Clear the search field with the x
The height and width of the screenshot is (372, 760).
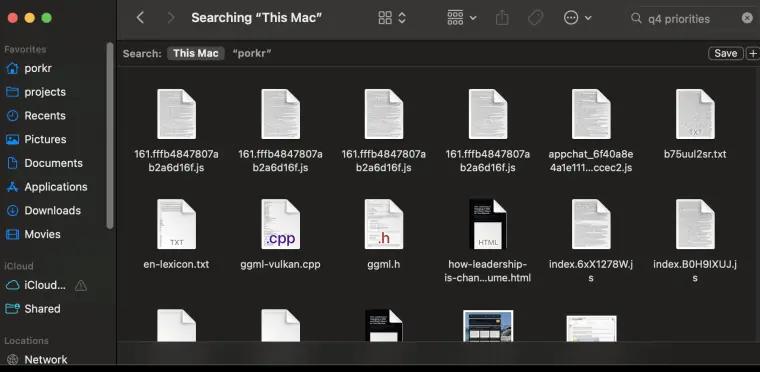tap(747, 18)
